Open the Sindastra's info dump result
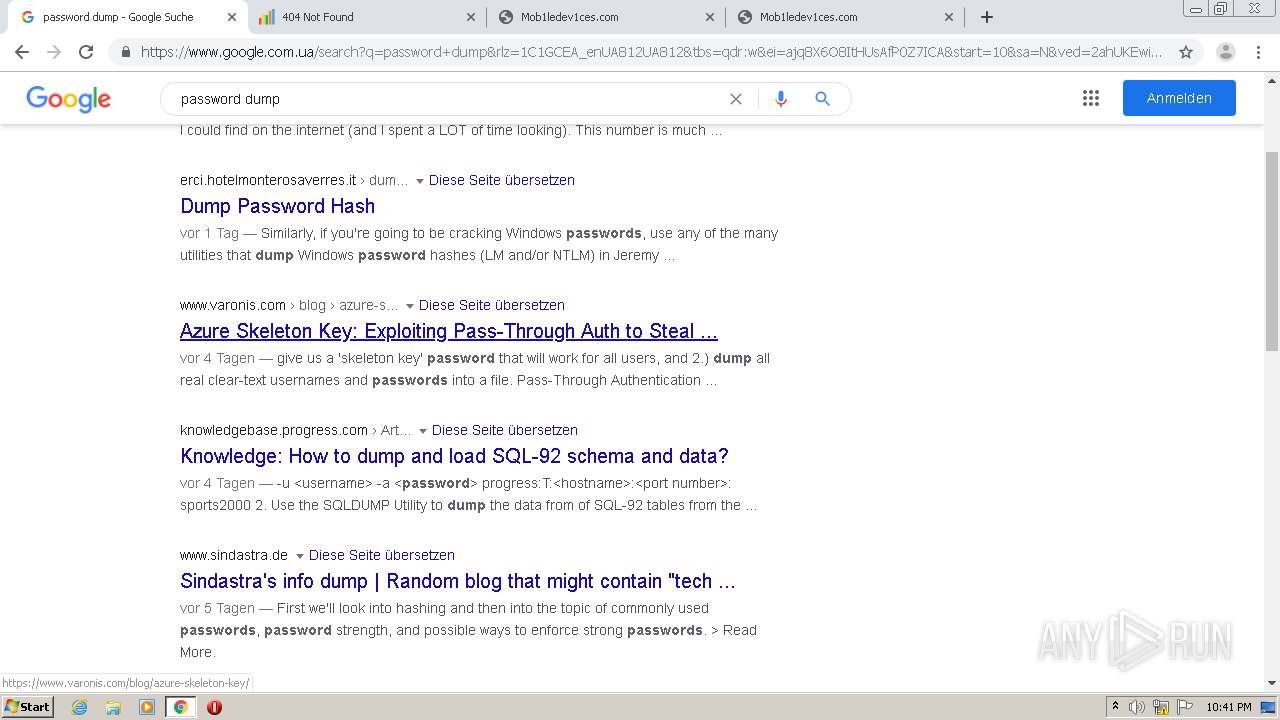Viewport: 1280px width, 720px height. click(458, 581)
